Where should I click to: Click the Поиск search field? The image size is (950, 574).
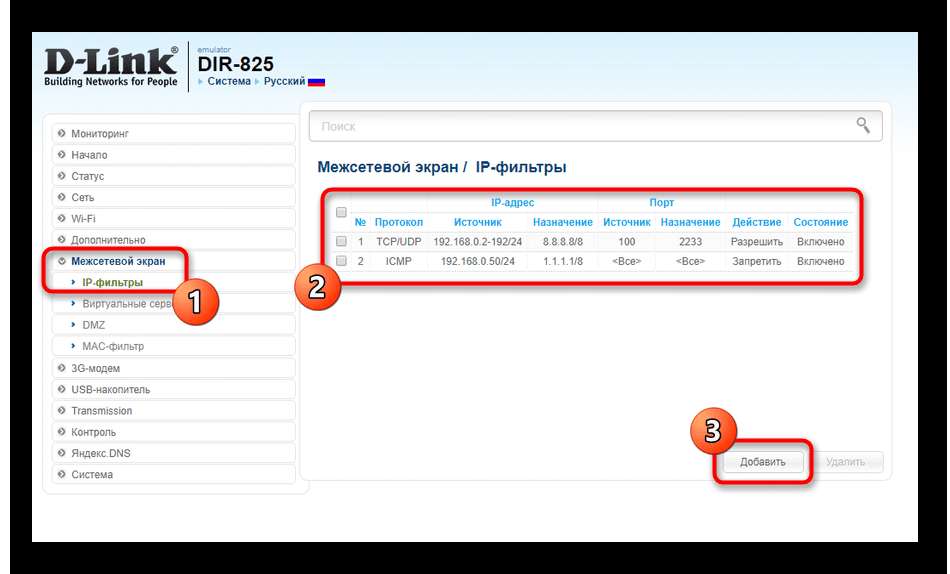(x=595, y=126)
